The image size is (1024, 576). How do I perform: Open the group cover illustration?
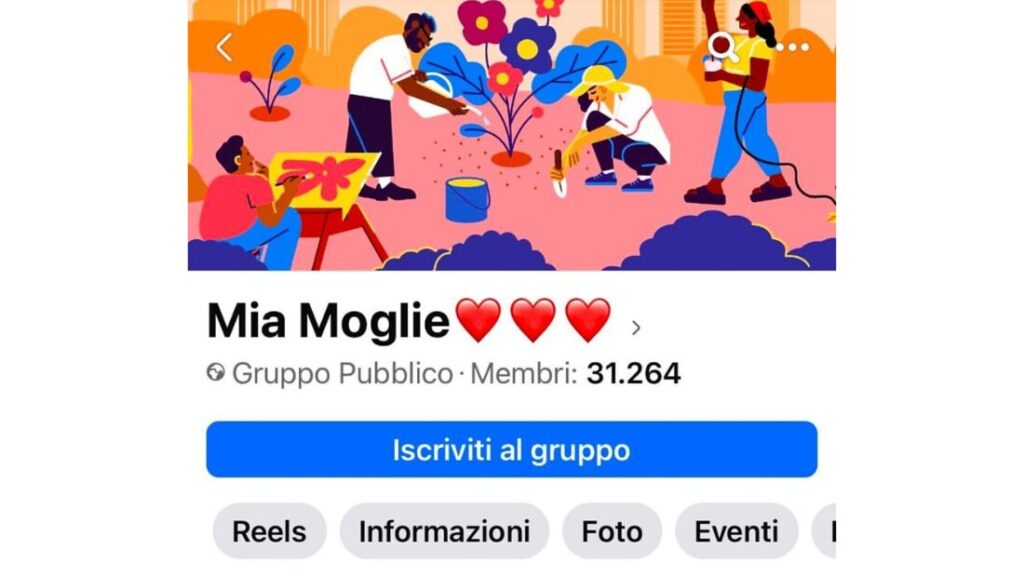[511, 135]
